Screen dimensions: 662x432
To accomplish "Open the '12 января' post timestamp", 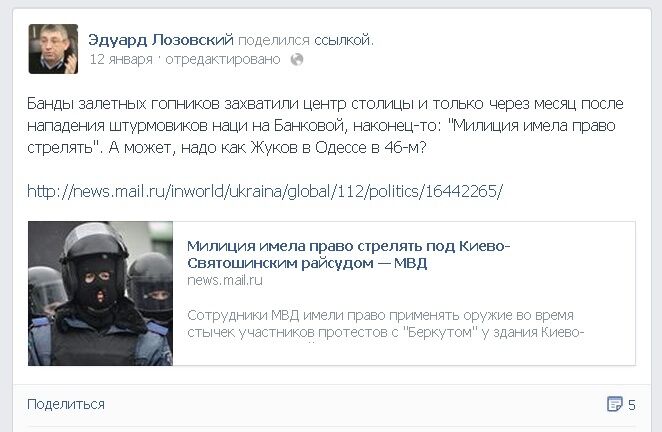I will pos(121,60).
